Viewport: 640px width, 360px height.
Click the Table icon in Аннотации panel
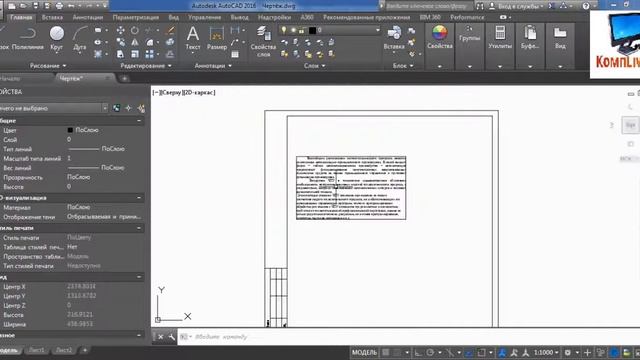pyautogui.click(x=235, y=54)
